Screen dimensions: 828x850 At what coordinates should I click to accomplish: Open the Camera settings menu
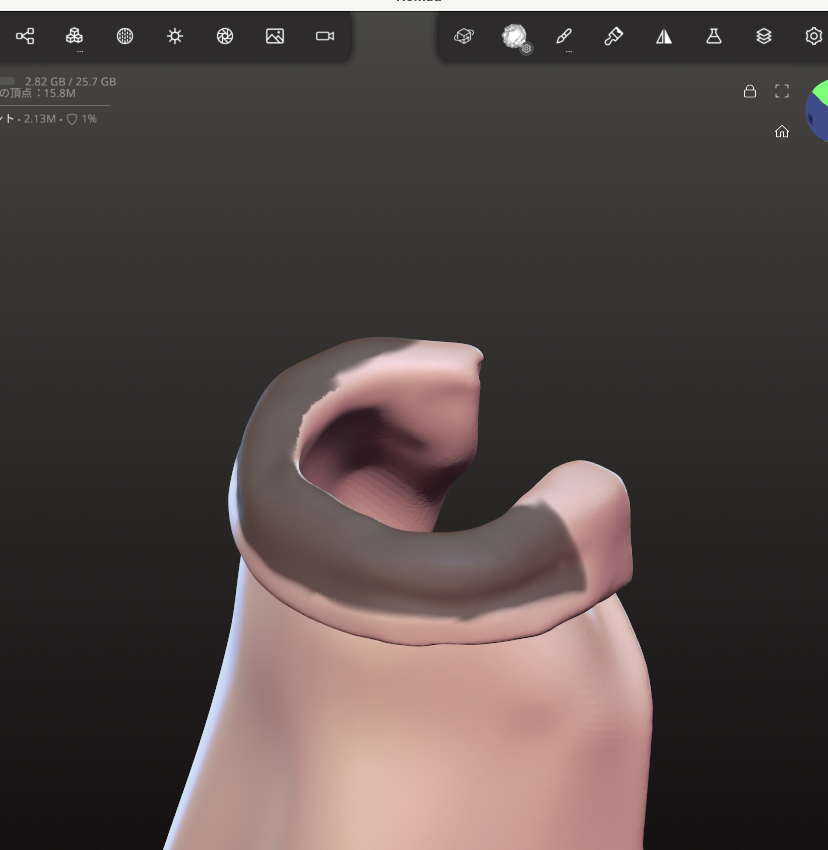(x=325, y=36)
